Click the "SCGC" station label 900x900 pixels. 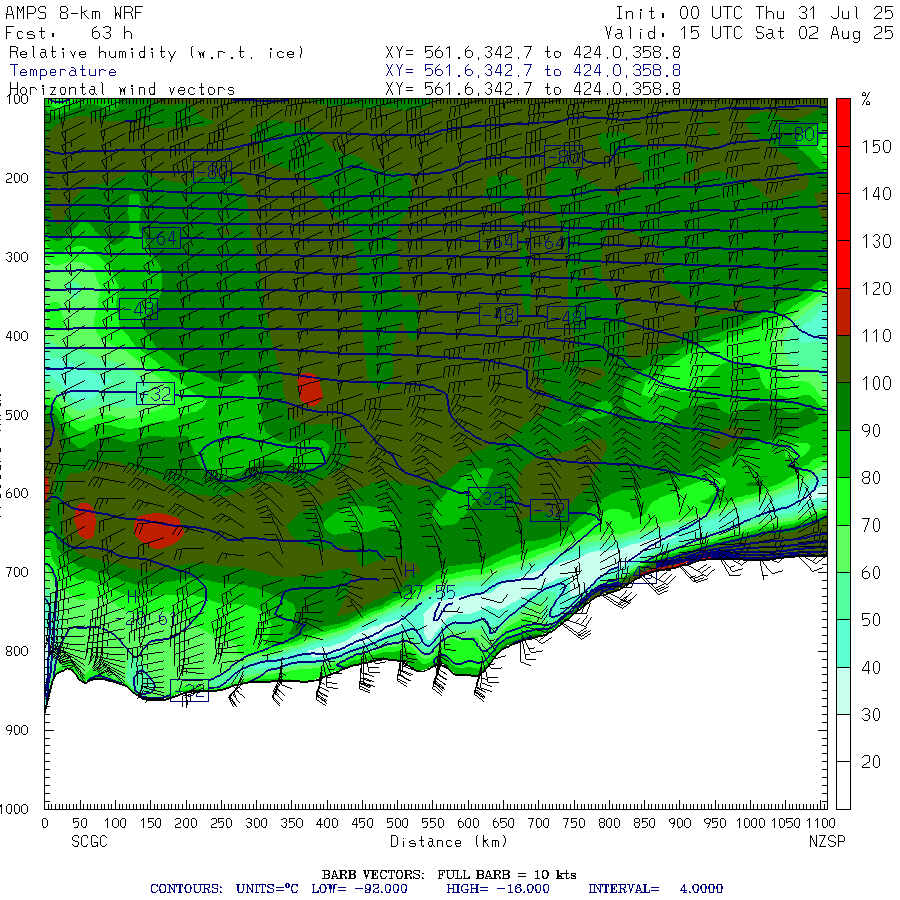tap(89, 842)
